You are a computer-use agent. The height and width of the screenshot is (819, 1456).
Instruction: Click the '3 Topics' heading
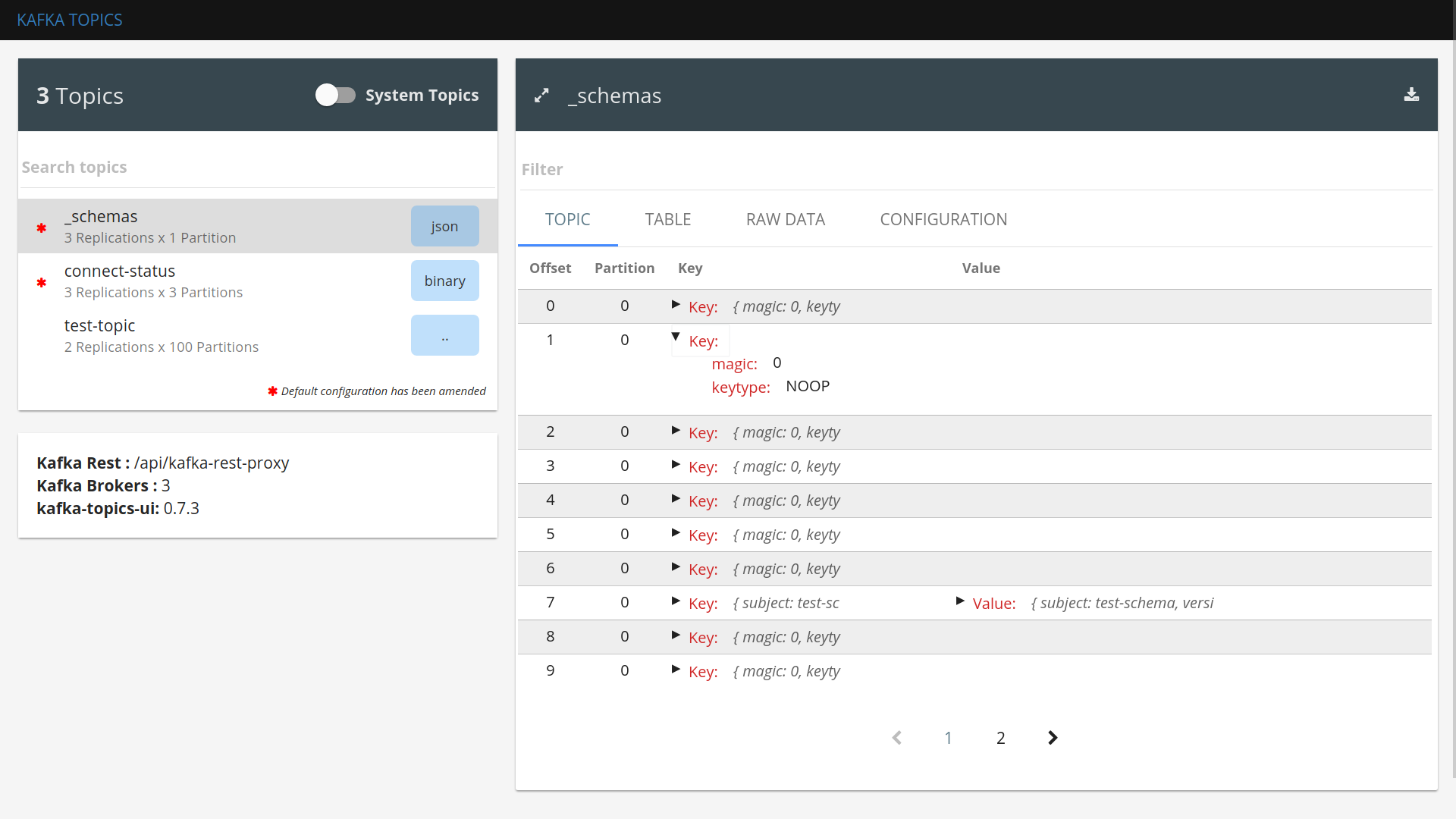(80, 96)
